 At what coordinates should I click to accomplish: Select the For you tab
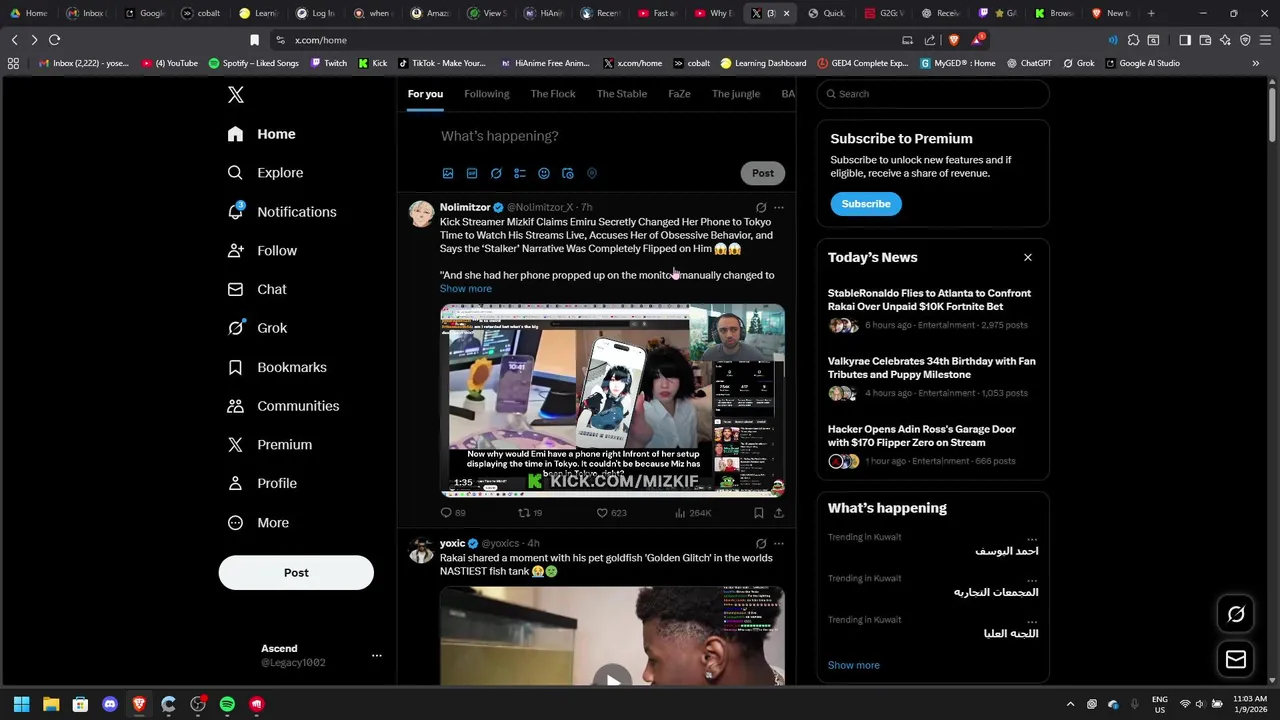pos(425,94)
